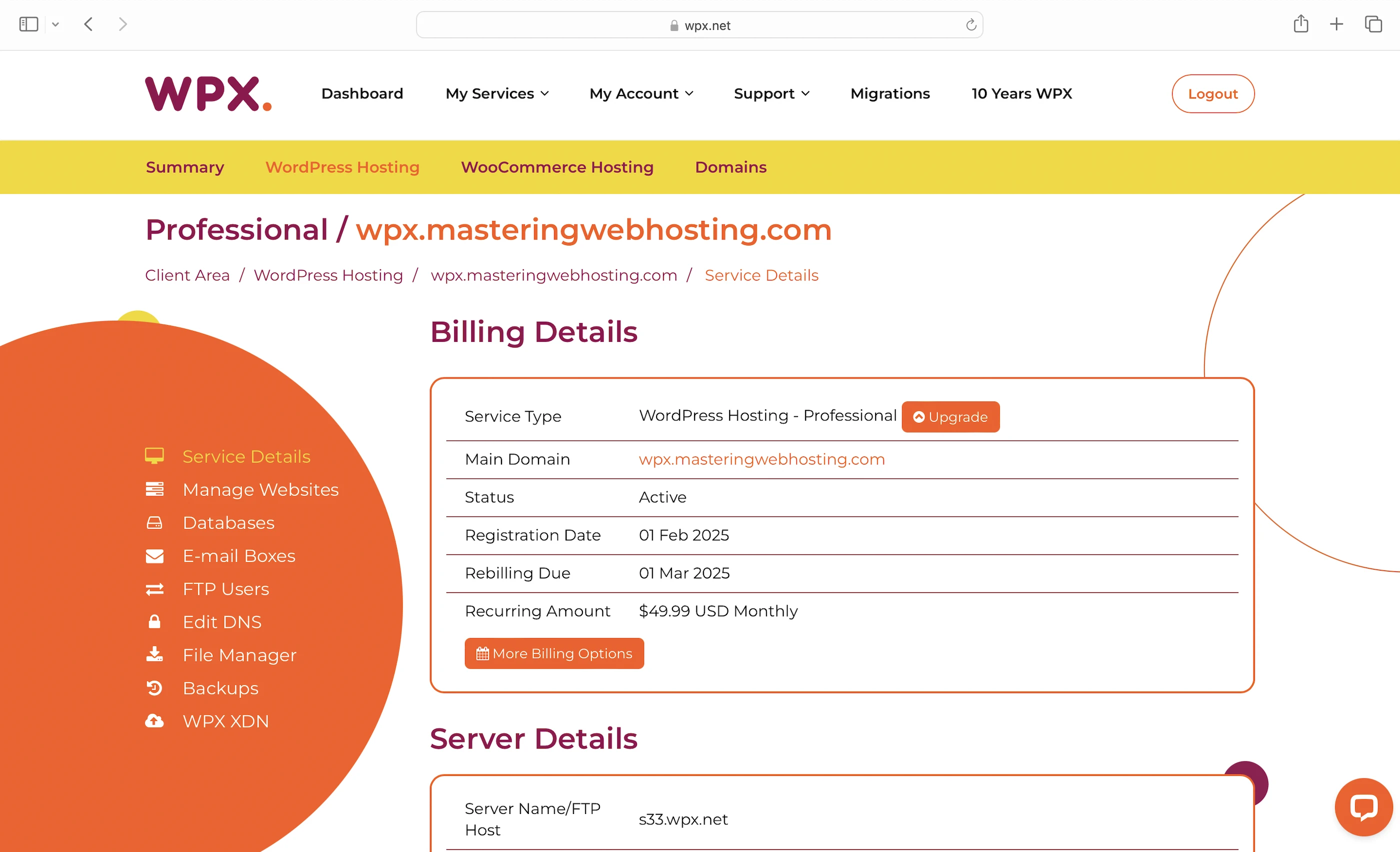Click the FTP Users arrows icon

pyautogui.click(x=154, y=589)
